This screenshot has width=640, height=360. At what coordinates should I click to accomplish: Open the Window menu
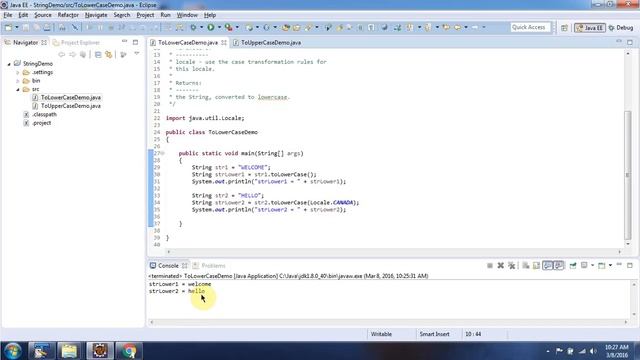187,15
